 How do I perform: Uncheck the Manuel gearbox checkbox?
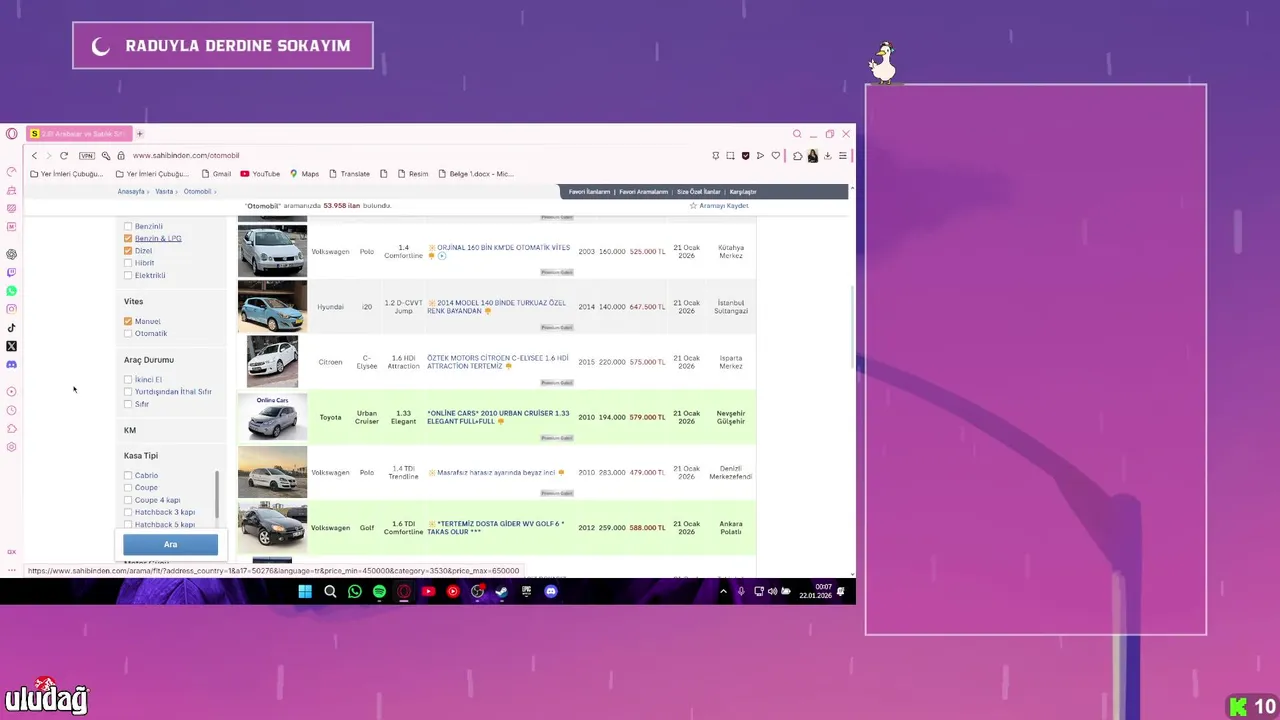point(128,321)
